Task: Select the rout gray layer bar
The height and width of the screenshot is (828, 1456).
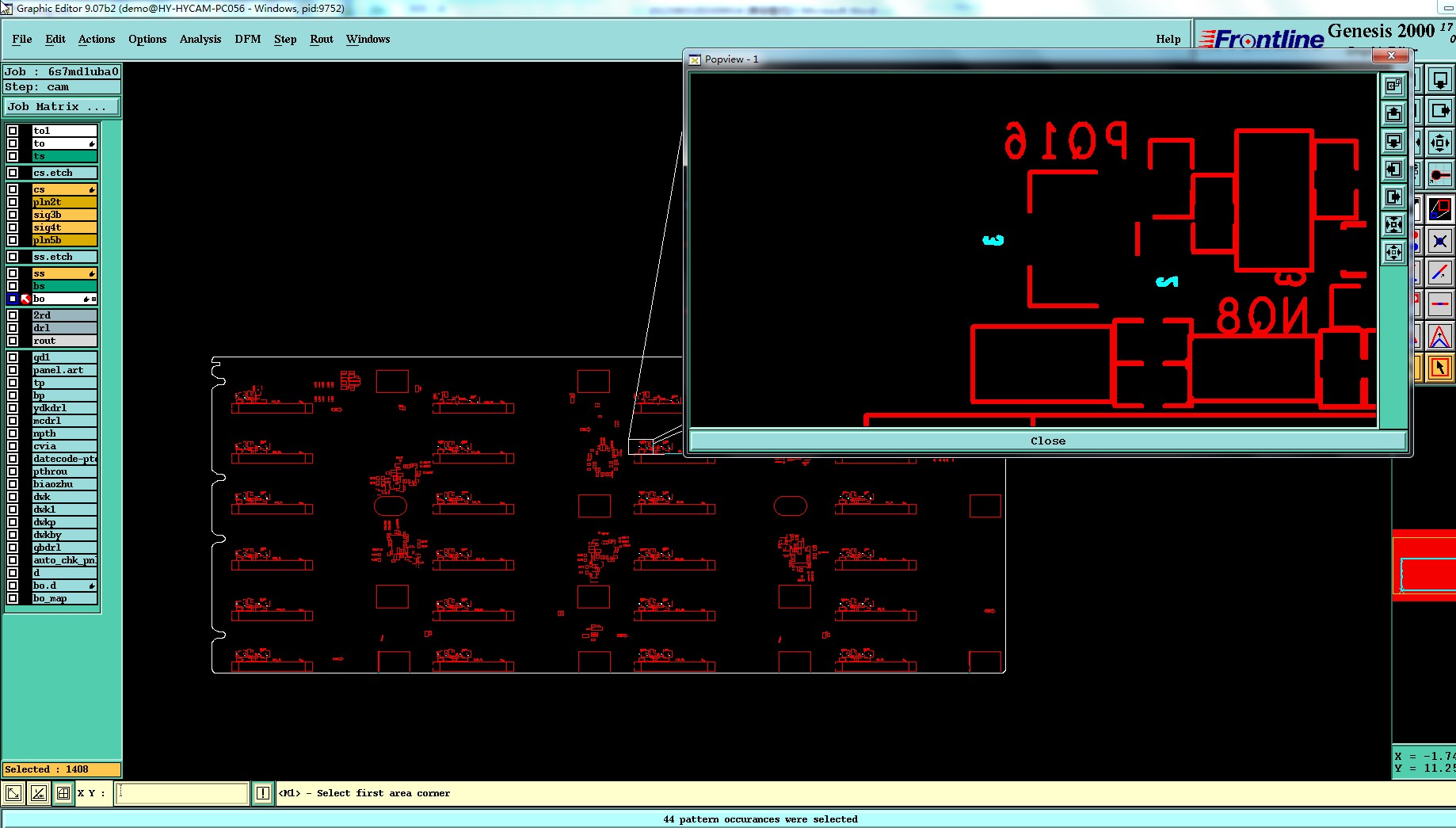Action: tap(64, 341)
